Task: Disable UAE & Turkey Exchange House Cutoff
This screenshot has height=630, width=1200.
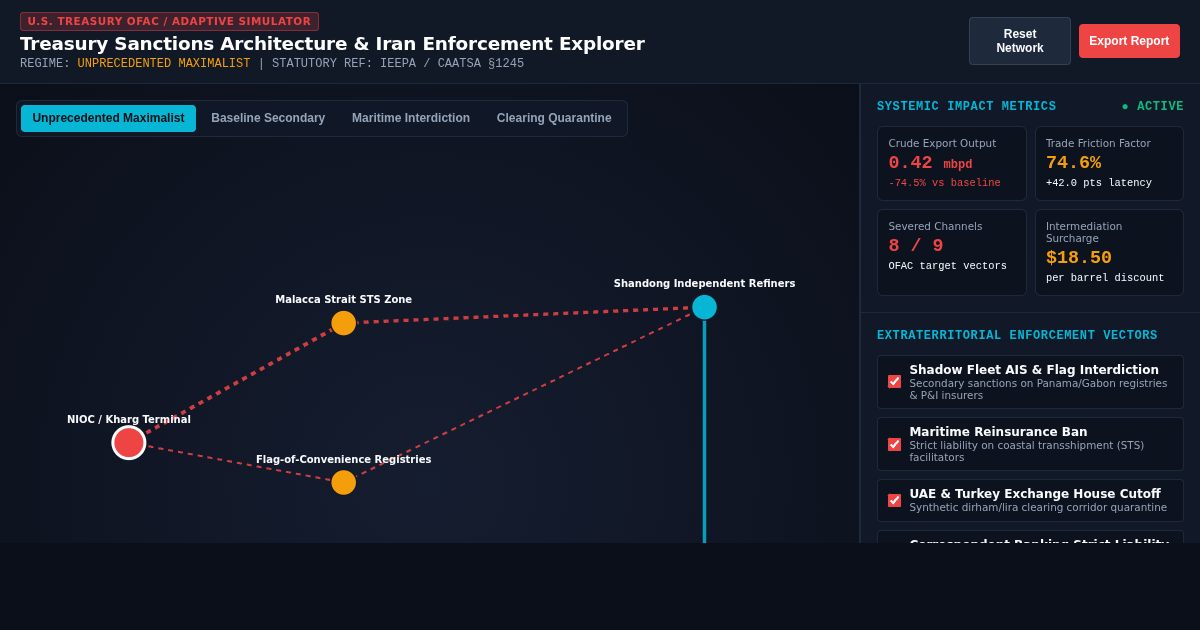Action: 894,500
